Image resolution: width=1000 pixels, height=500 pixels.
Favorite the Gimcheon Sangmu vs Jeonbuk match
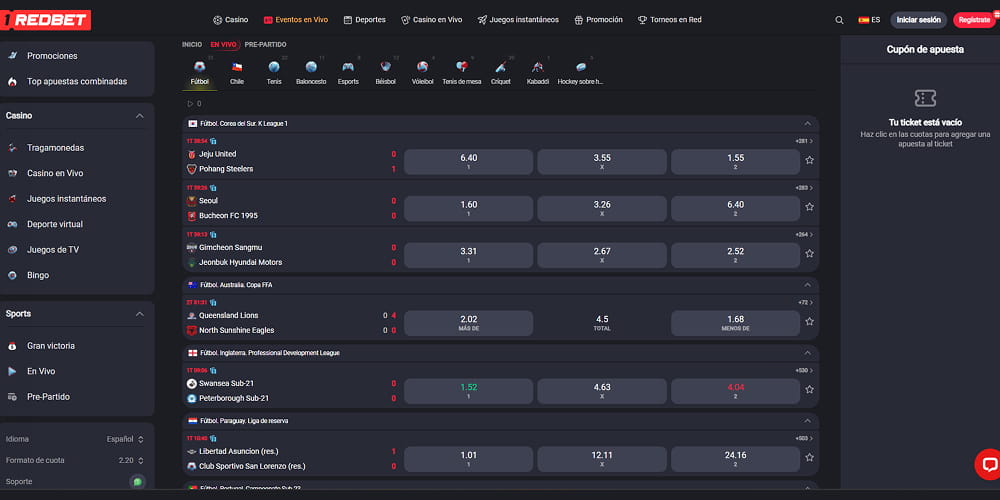[809, 253]
